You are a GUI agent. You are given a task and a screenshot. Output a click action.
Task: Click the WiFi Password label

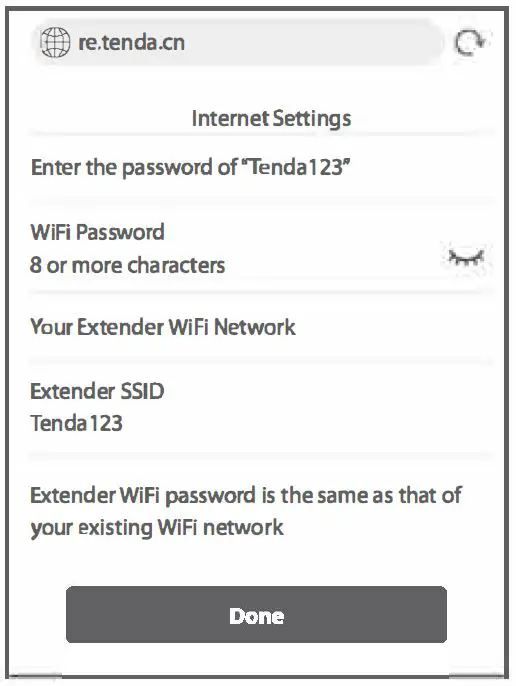coord(97,232)
